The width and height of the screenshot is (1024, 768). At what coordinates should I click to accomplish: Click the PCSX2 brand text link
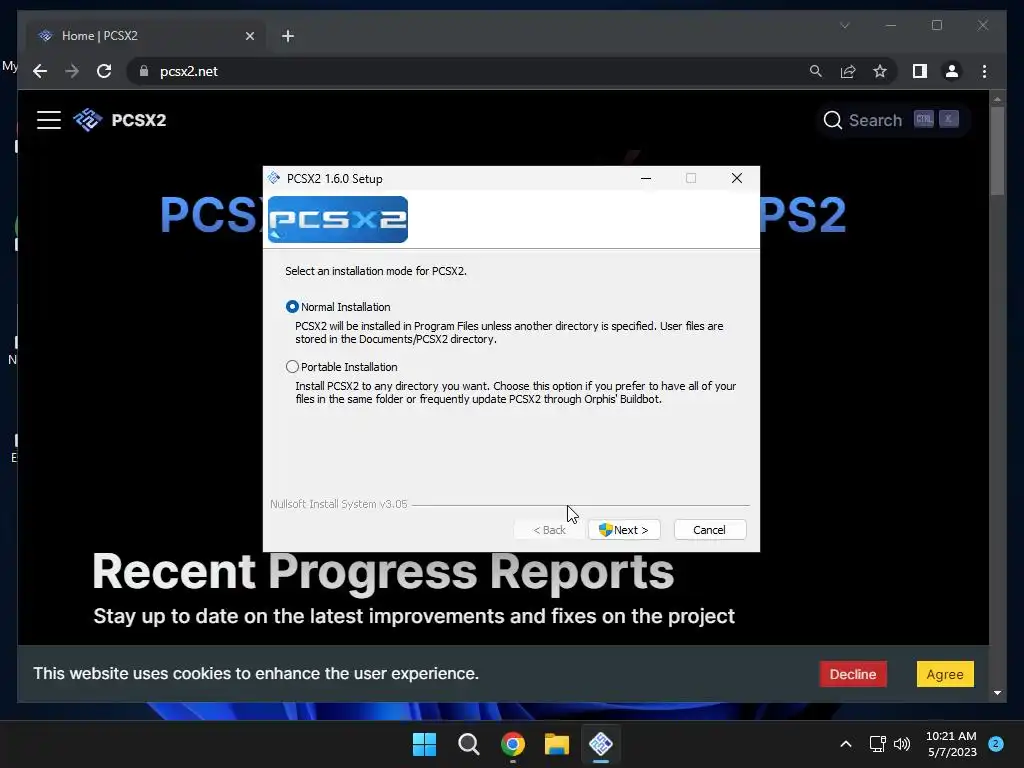[138, 120]
